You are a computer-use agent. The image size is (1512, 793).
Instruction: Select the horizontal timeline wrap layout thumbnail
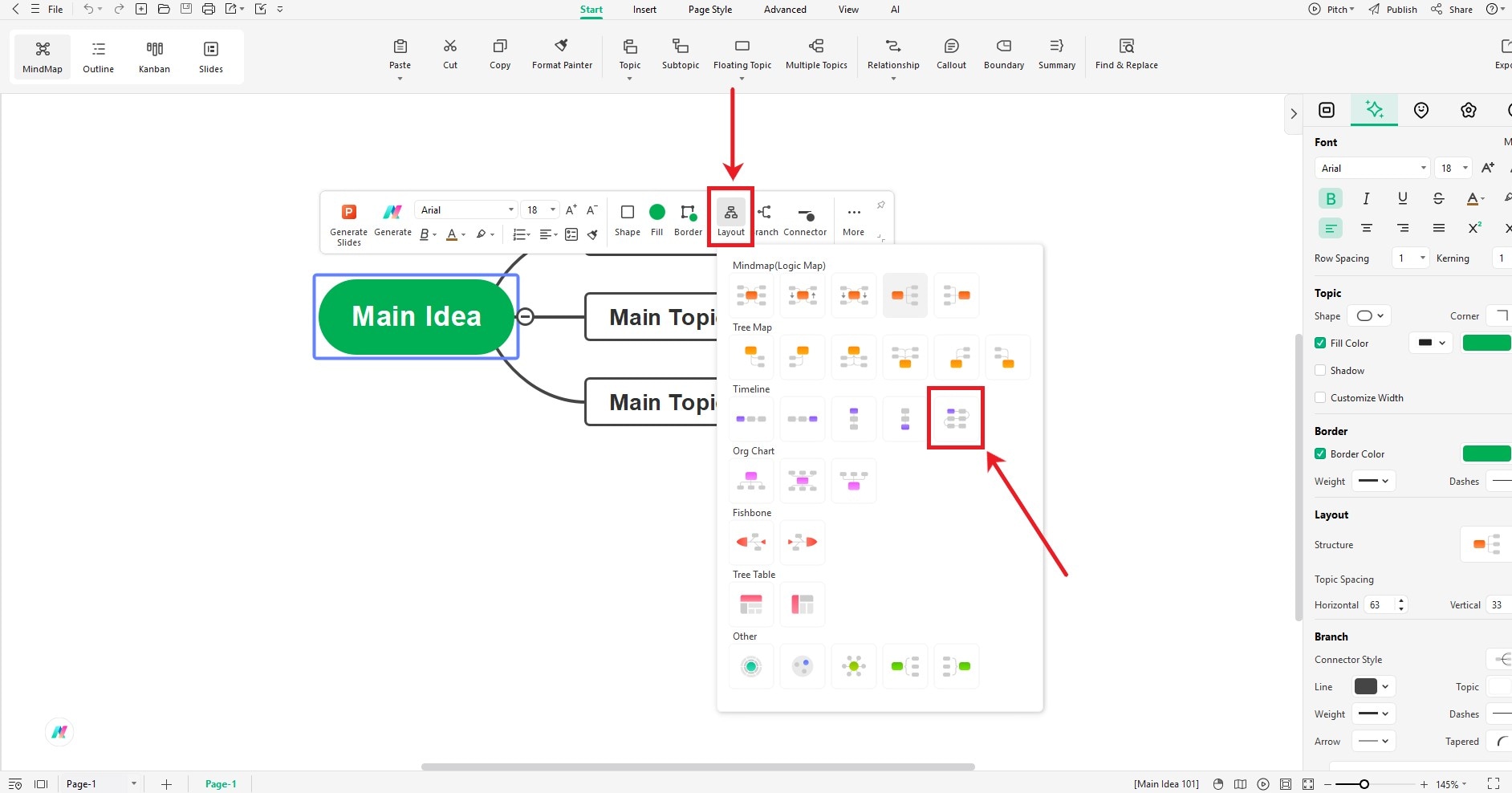tap(956, 418)
